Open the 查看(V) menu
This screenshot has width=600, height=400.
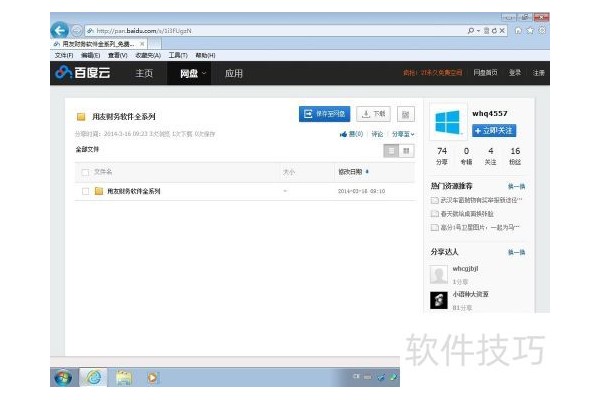[x=117, y=56]
